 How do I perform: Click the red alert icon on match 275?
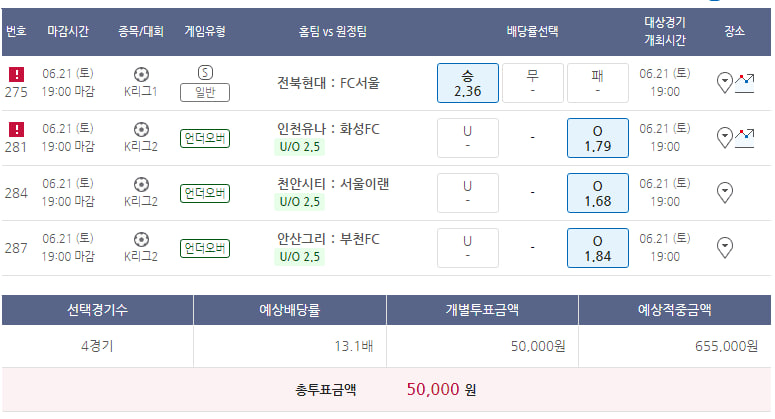[16, 75]
